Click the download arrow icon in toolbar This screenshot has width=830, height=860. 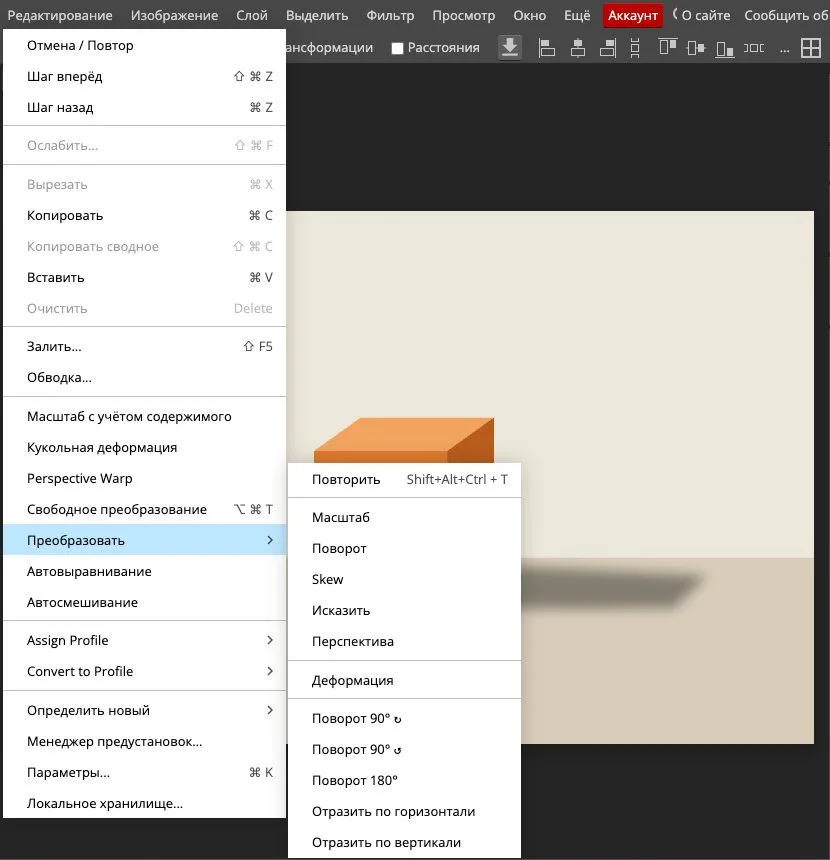pos(510,48)
